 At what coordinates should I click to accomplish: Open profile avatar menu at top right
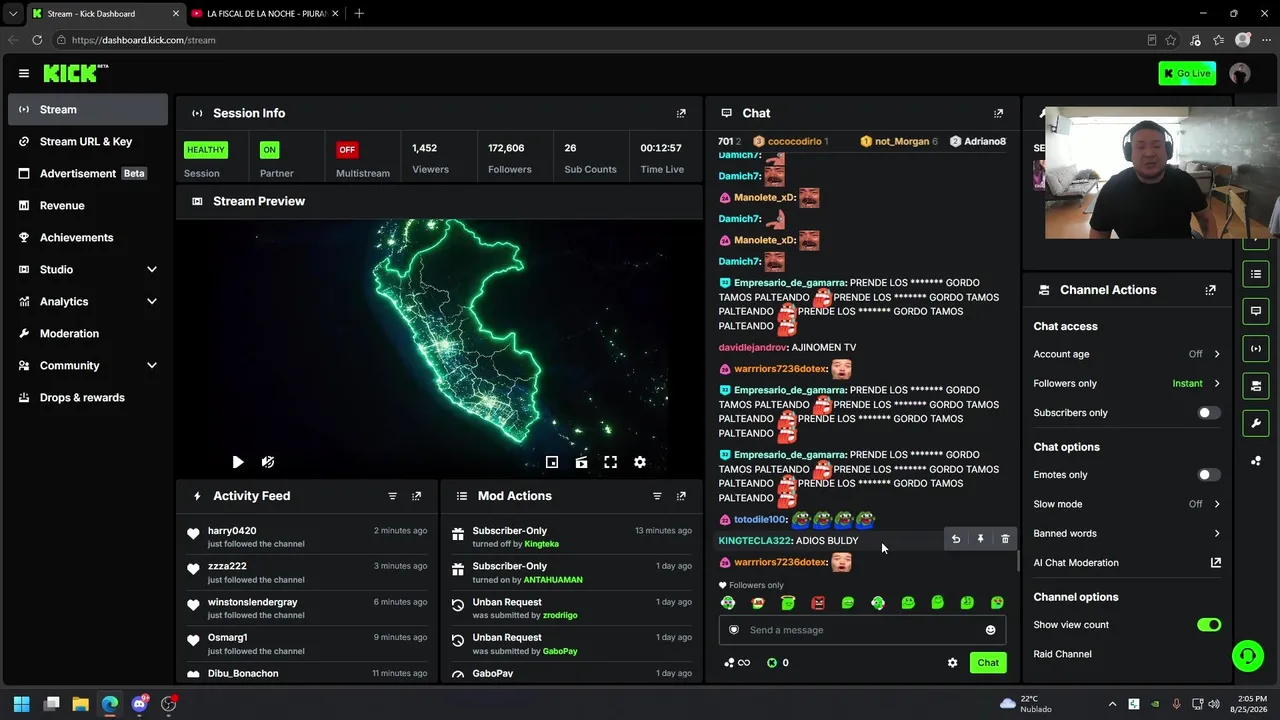[x=1240, y=73]
